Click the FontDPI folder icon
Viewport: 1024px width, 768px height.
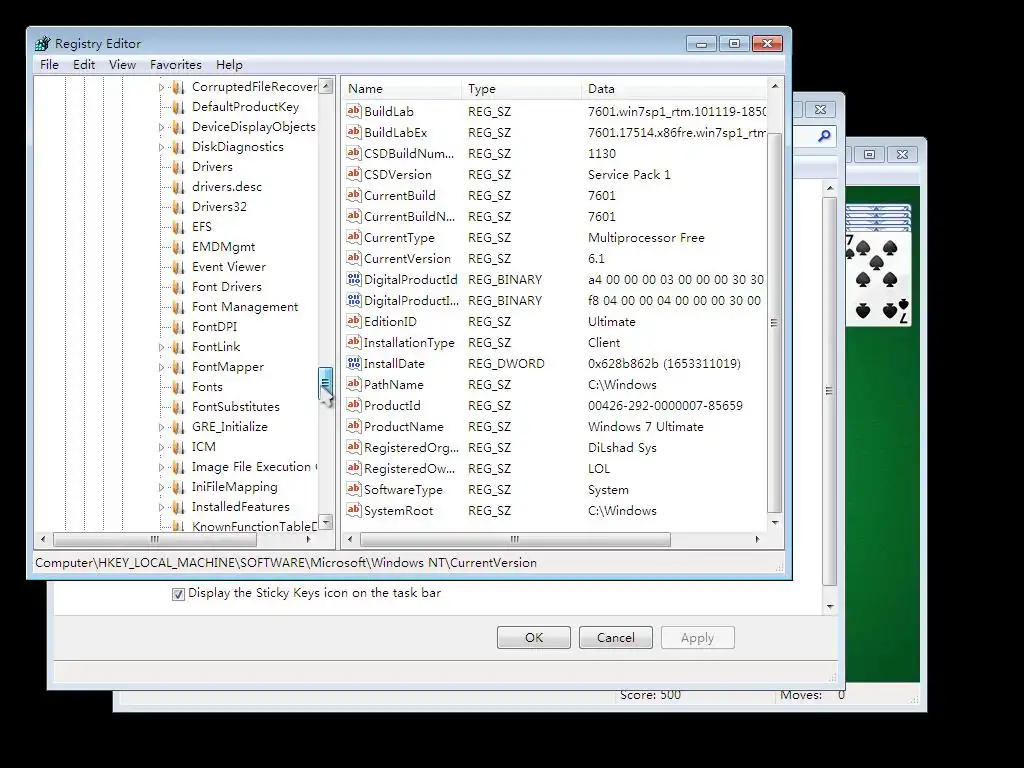point(178,327)
